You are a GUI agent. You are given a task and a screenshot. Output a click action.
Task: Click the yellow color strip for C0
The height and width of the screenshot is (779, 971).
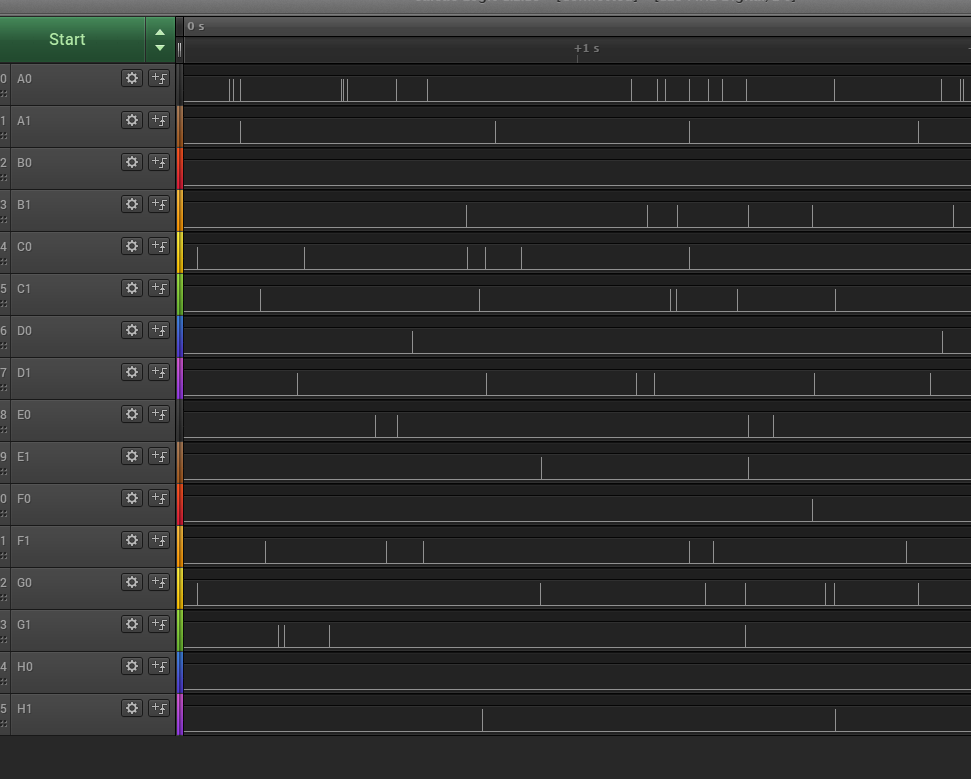point(180,253)
